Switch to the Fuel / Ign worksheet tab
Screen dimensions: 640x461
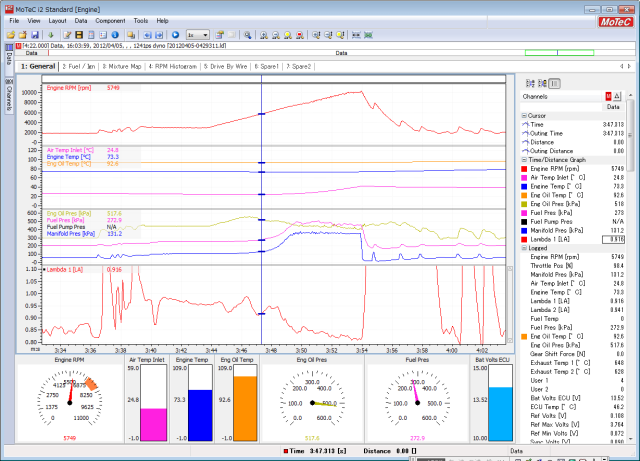(x=79, y=67)
